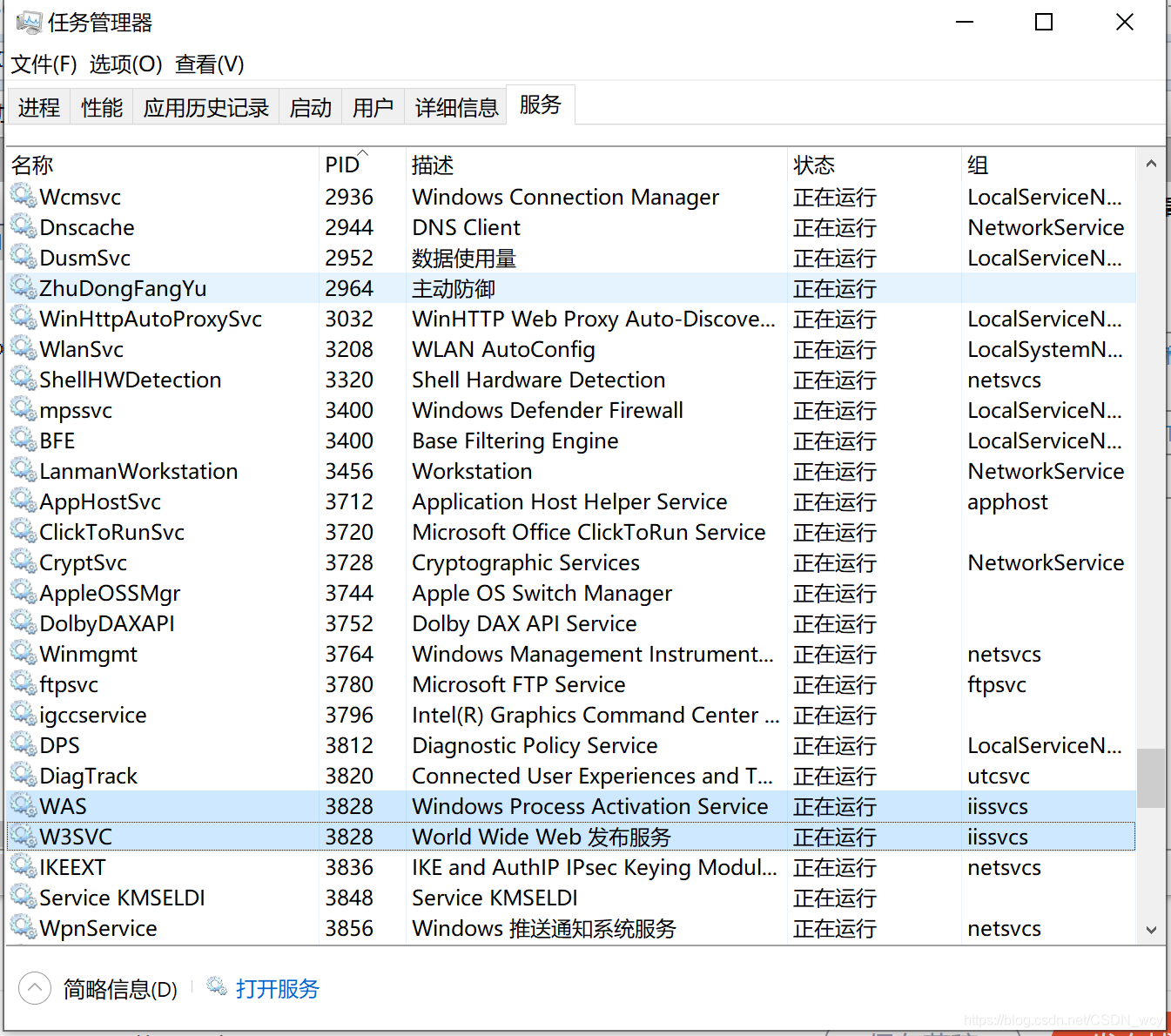Click the Winmgmt service gear icon
Image resolution: width=1171 pixels, height=1036 pixels.
(23, 652)
